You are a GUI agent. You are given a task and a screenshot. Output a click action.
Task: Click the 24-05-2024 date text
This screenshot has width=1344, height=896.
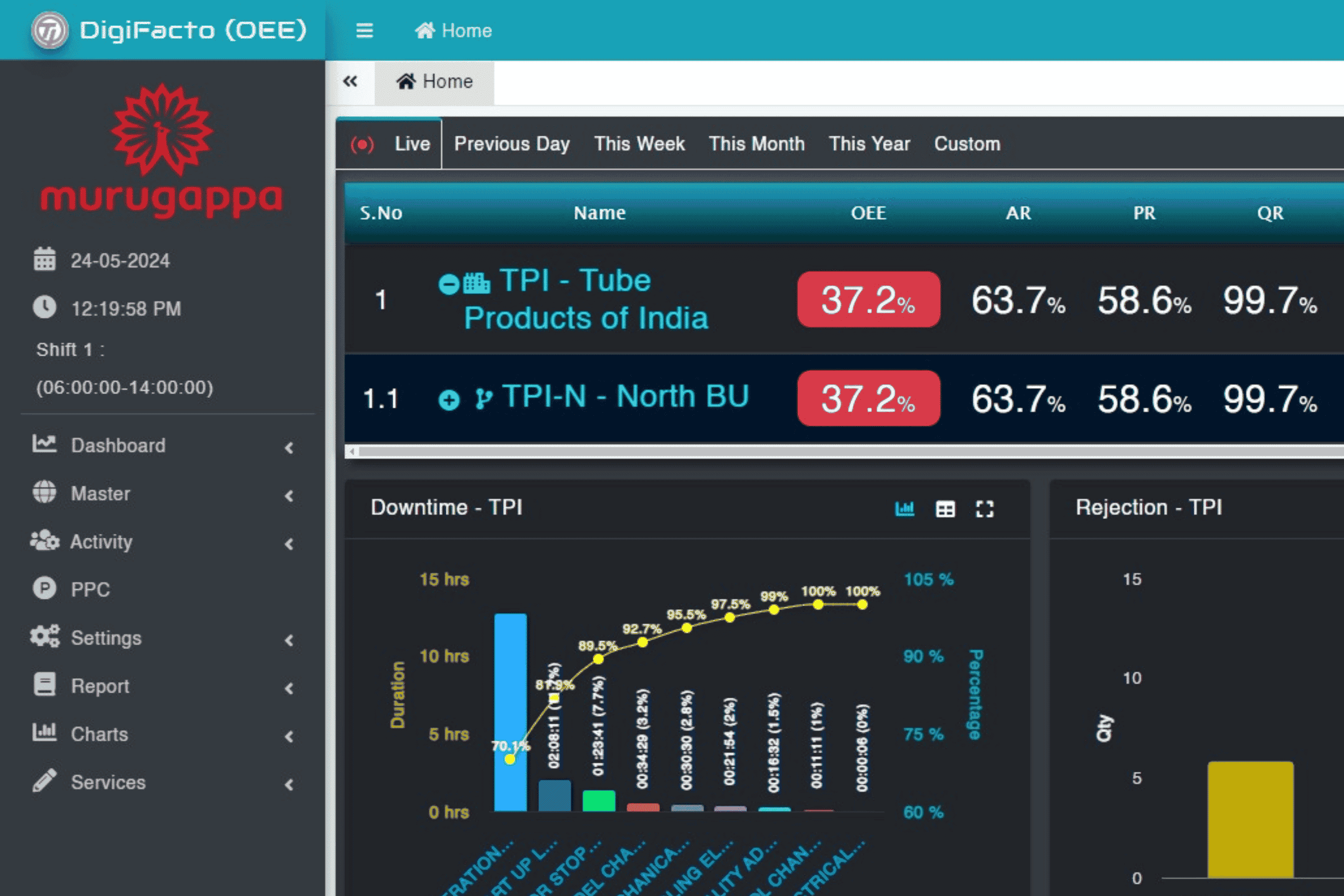point(120,260)
